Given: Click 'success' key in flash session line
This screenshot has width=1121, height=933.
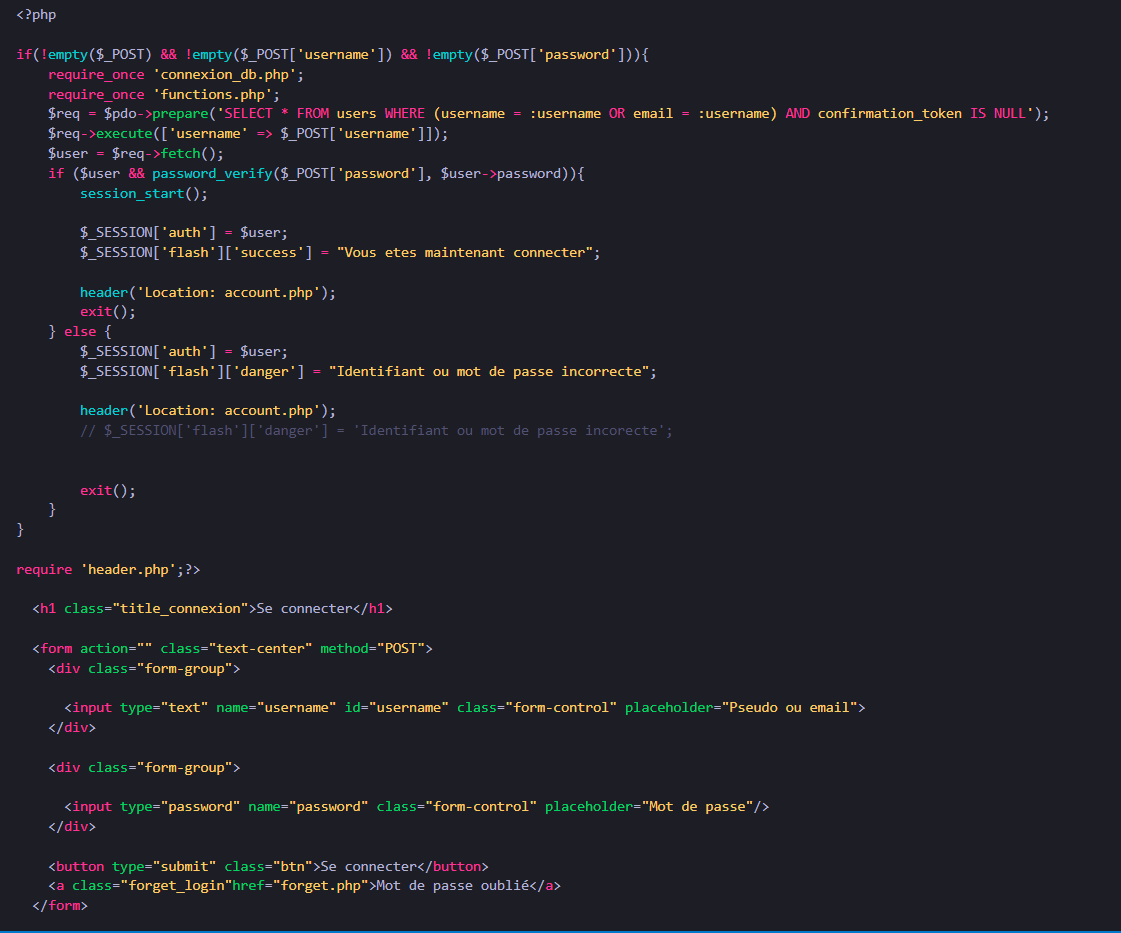Looking at the screenshot, I should tap(268, 252).
